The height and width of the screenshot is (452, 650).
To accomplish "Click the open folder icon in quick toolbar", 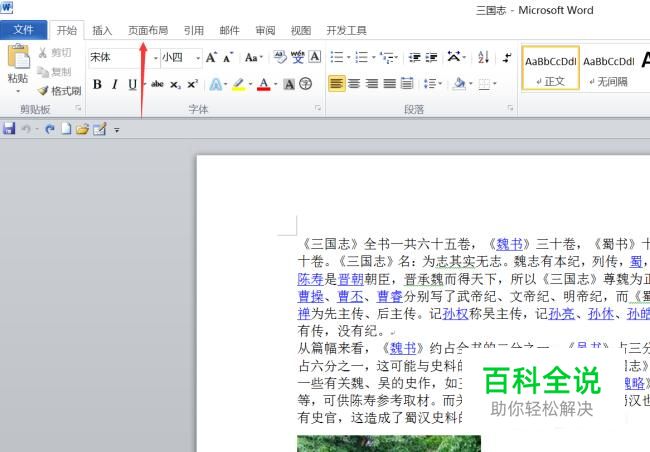I will pyautogui.click(x=83, y=129).
